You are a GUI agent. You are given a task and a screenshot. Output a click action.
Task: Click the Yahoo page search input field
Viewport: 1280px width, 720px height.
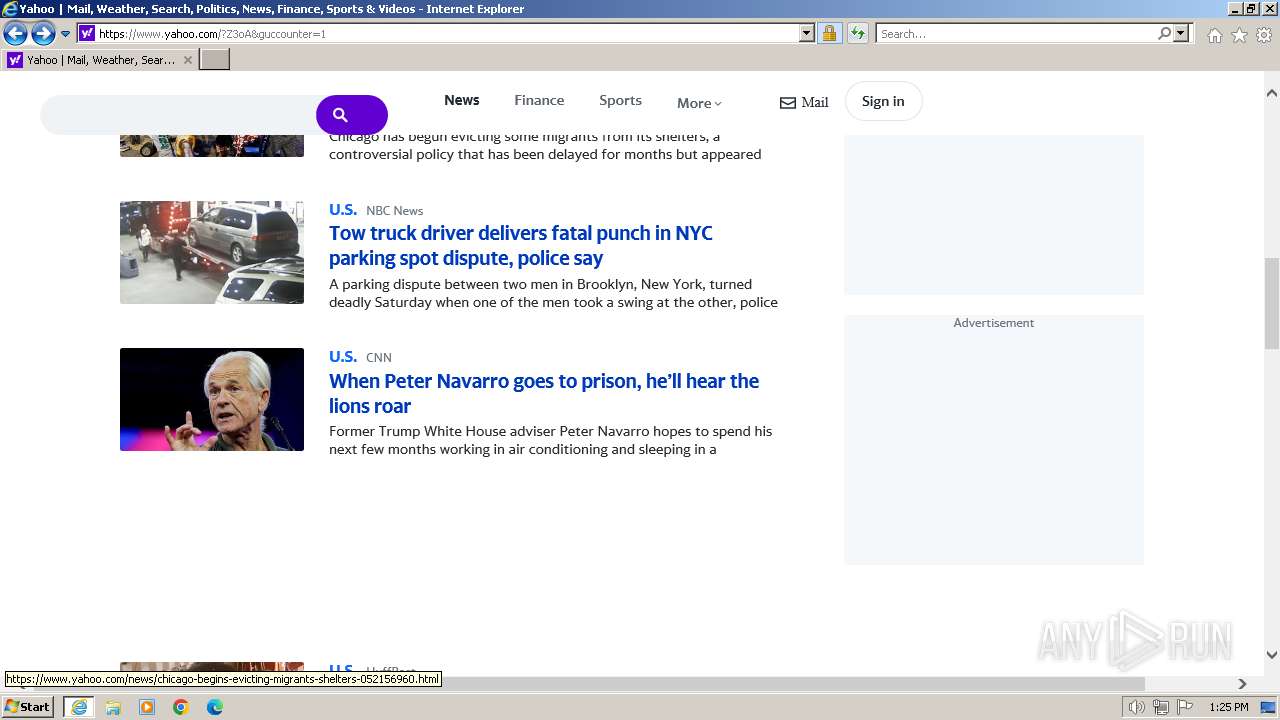pyautogui.click(x=180, y=115)
